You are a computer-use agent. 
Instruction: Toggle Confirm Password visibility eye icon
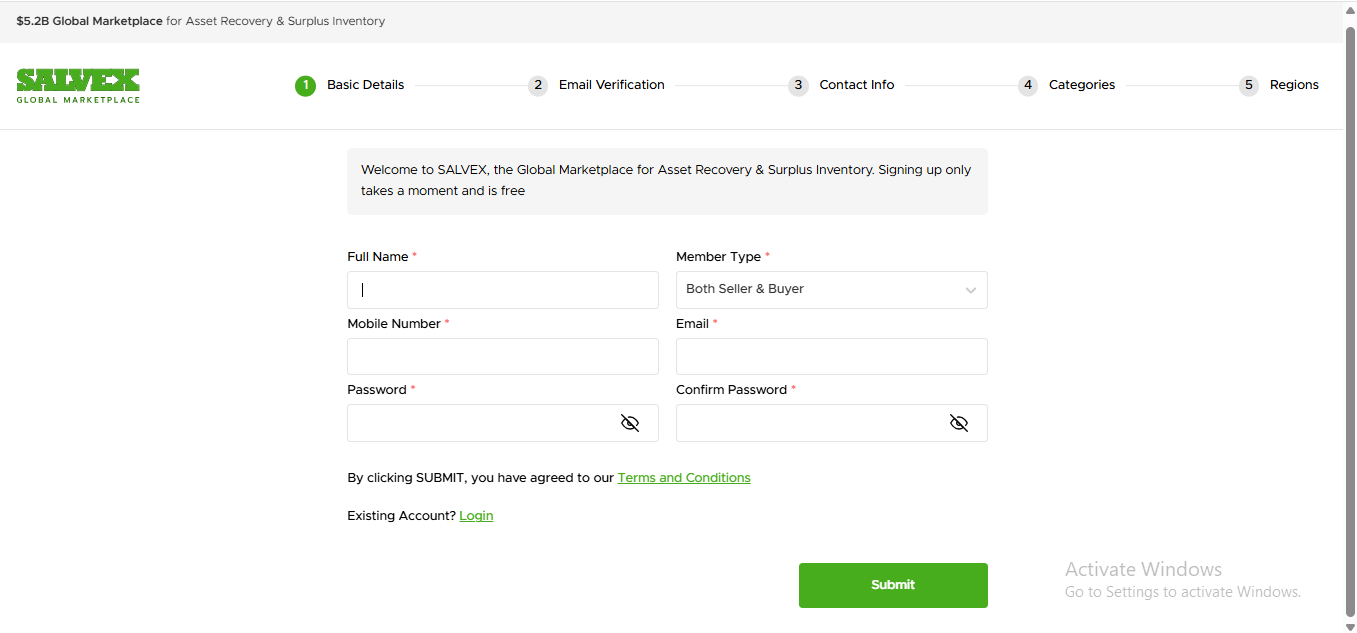959,423
